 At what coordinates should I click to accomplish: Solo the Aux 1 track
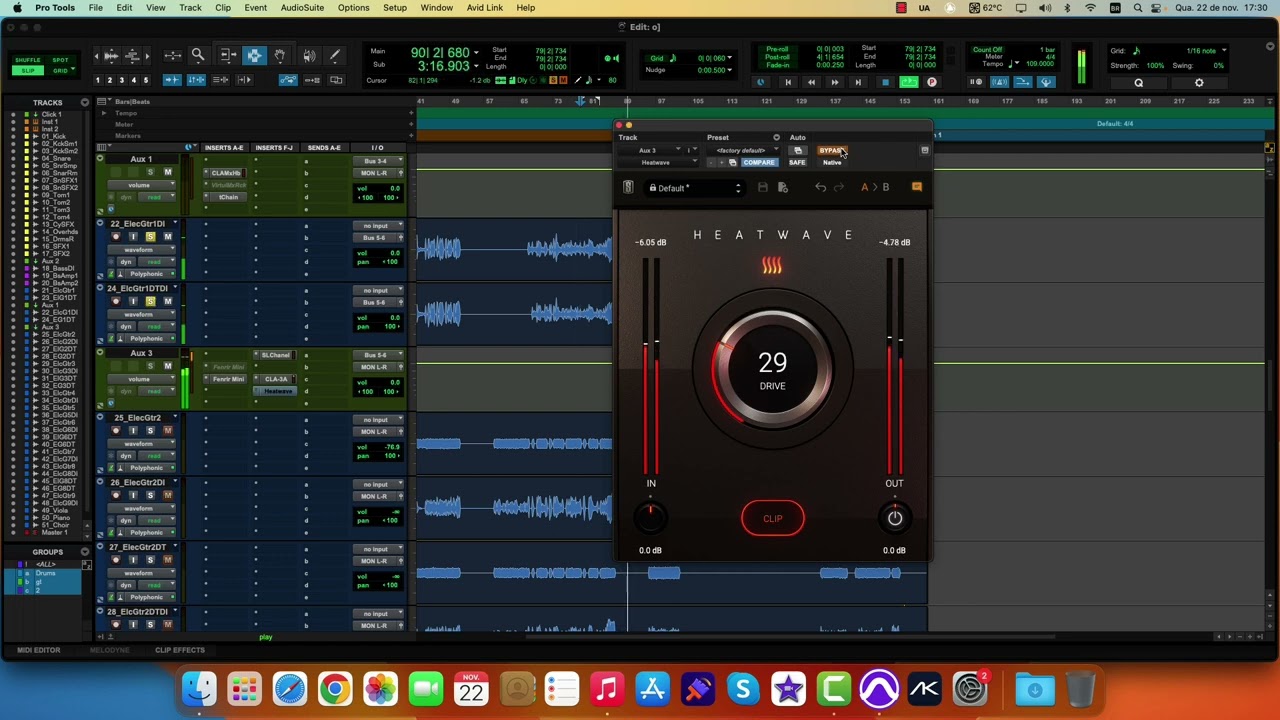150,172
